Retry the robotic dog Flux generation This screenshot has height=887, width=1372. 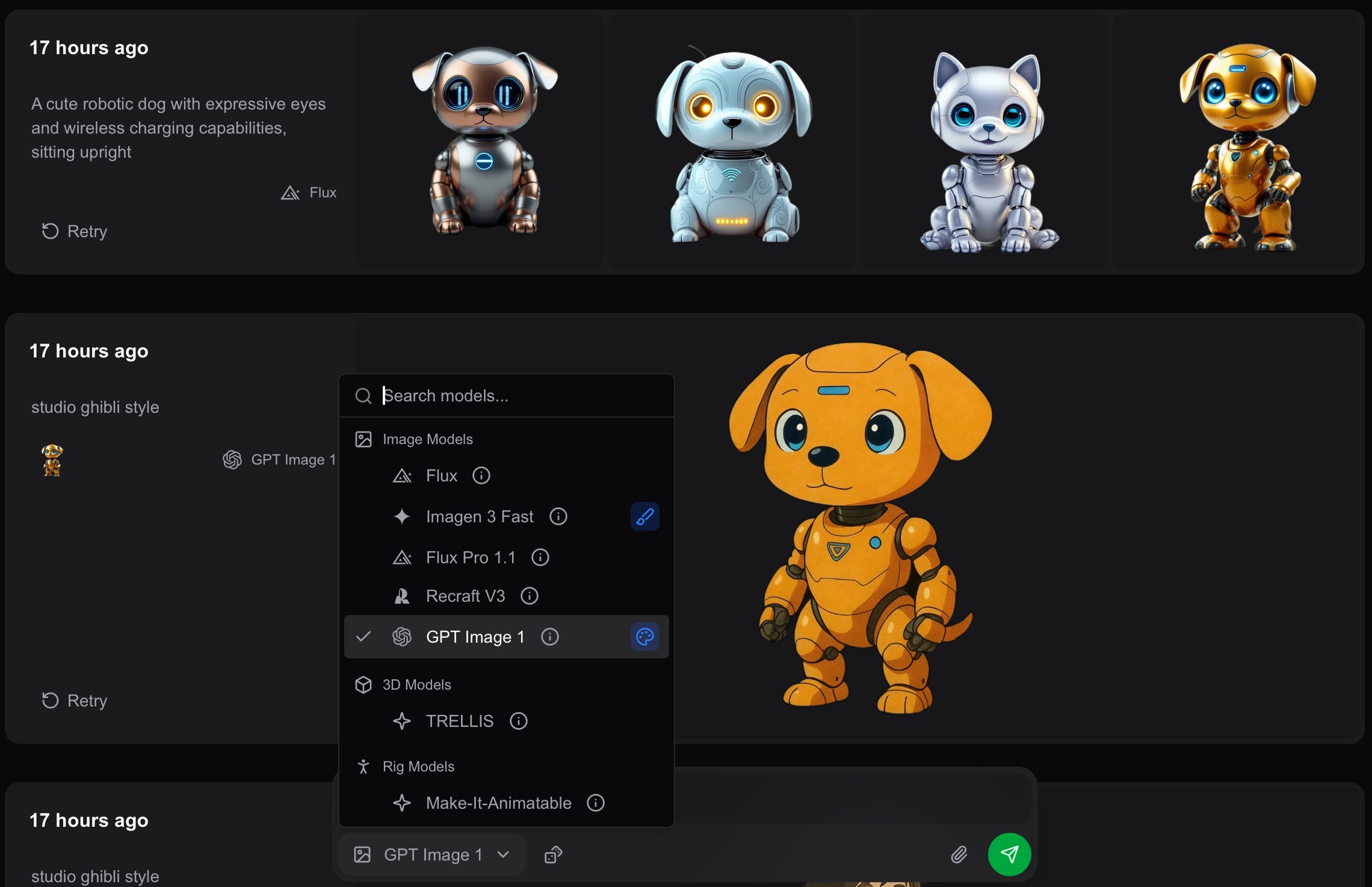(x=75, y=231)
